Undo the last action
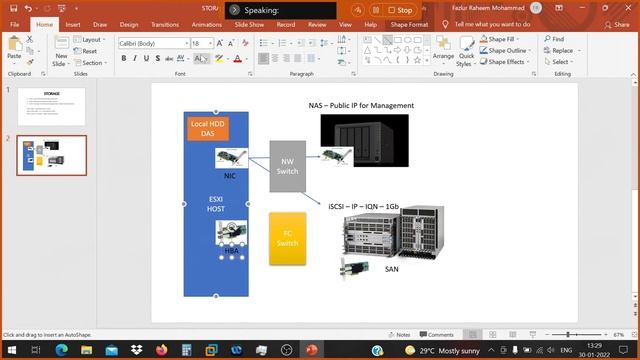The height and width of the screenshot is (360, 640). [x=28, y=8]
